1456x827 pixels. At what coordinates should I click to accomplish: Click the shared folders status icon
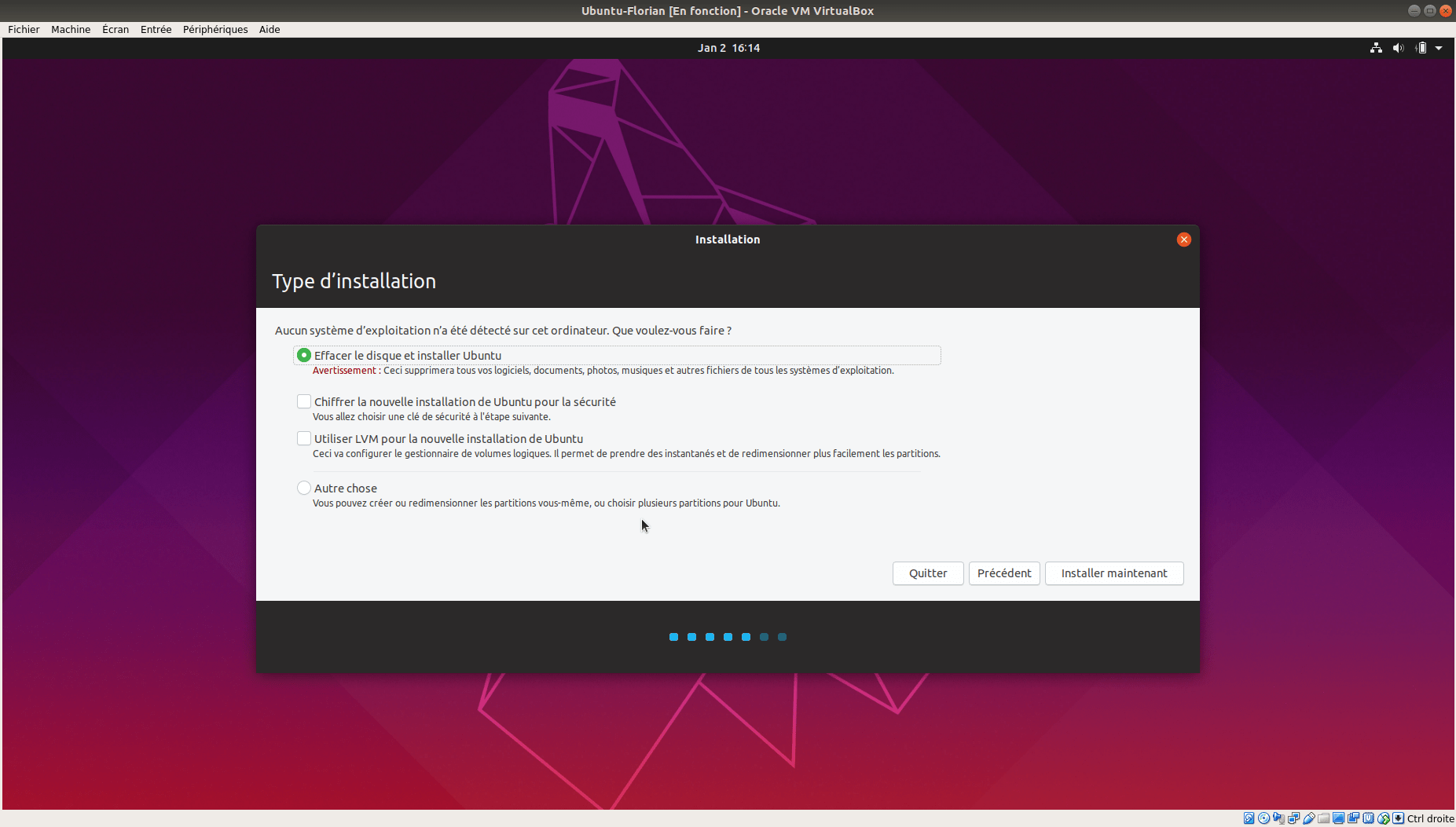(x=1324, y=818)
